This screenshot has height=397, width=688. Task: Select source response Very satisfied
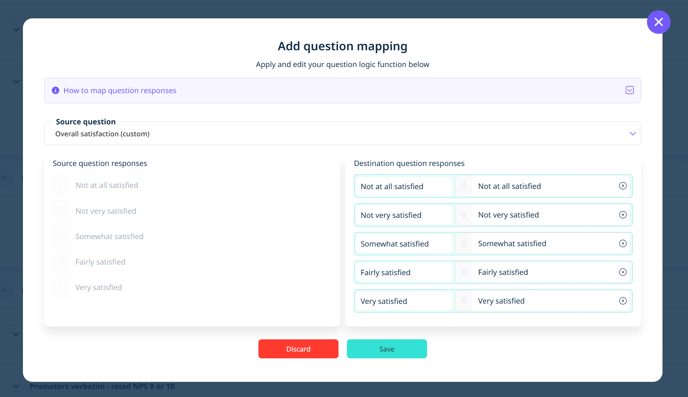pyautogui.click(x=192, y=287)
